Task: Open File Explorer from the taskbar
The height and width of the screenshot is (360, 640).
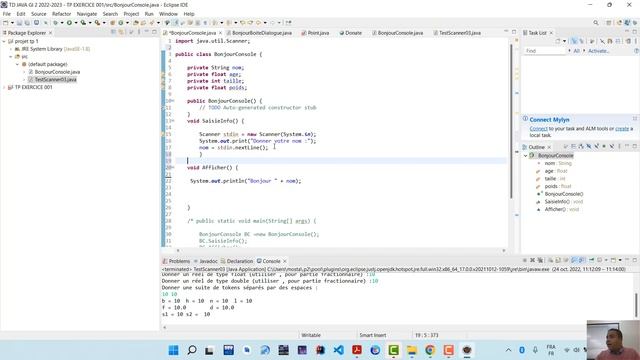Action: [x=412, y=350]
